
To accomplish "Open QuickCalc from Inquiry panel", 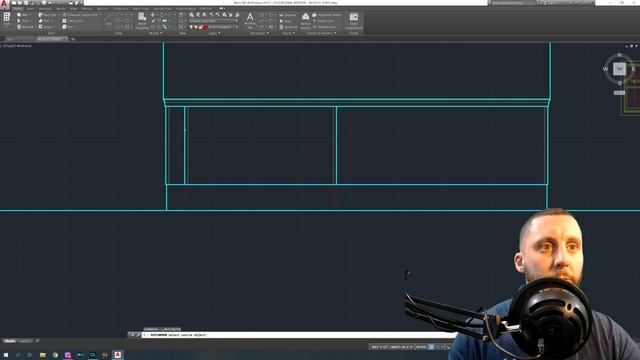I will pos(289,27).
